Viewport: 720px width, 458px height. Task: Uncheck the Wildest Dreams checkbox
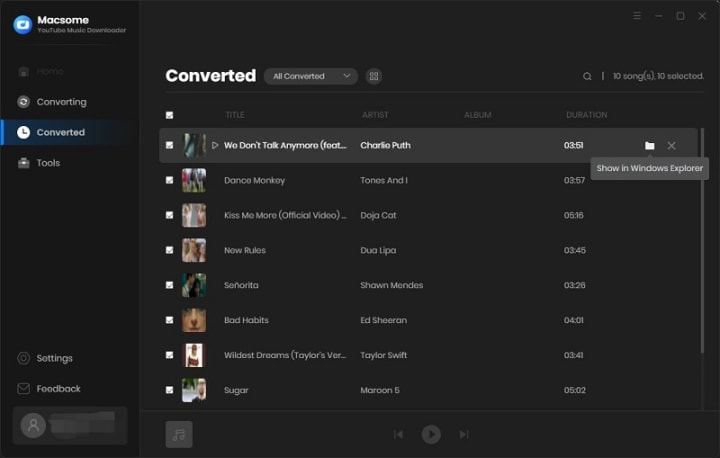tap(169, 355)
